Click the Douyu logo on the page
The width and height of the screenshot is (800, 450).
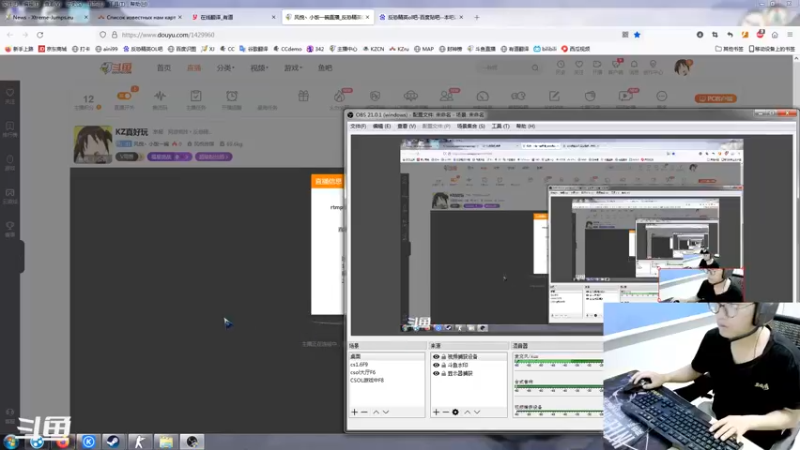tap(116, 67)
